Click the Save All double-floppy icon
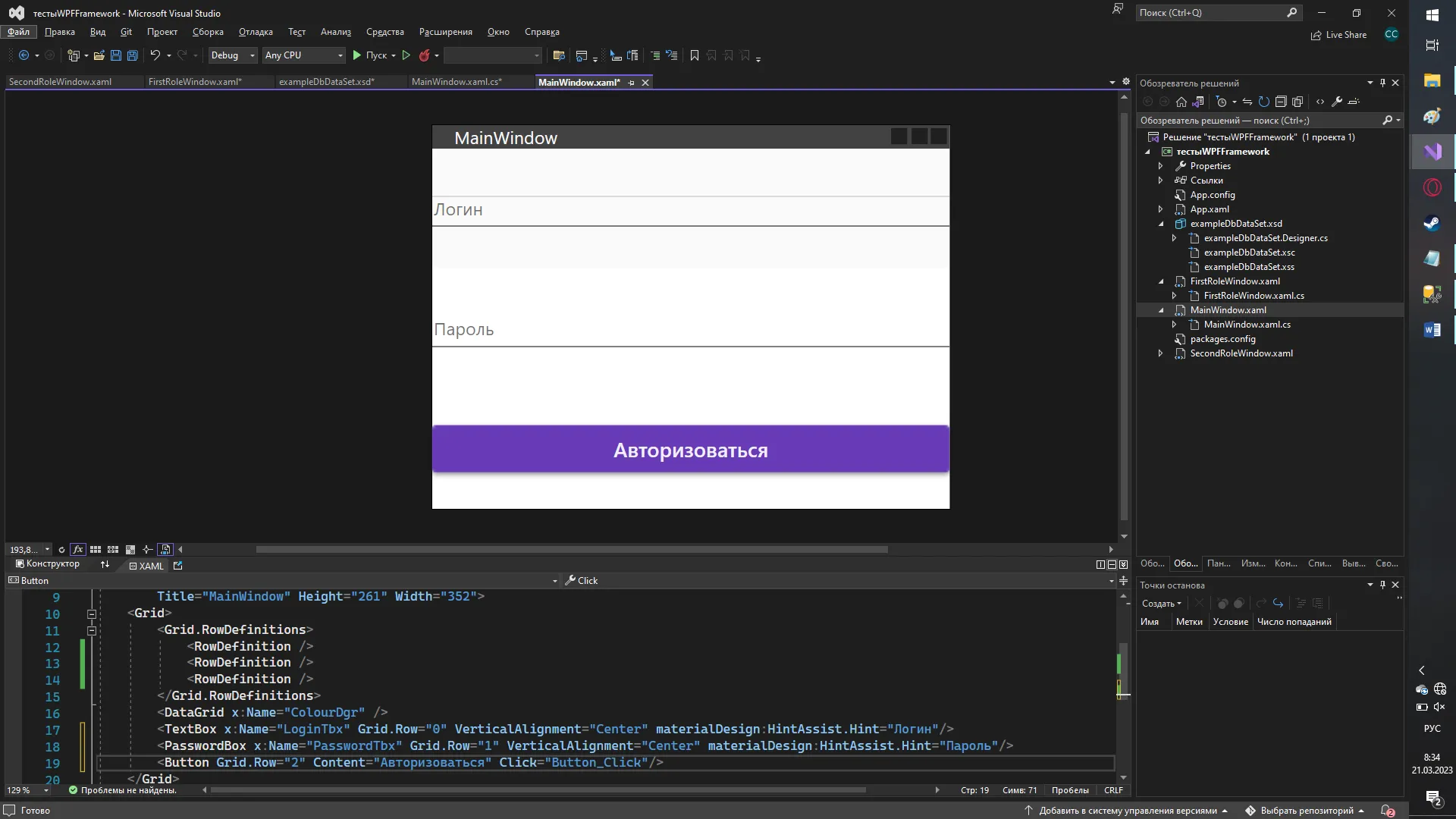Image resolution: width=1456 pixels, height=819 pixels. pos(133,55)
